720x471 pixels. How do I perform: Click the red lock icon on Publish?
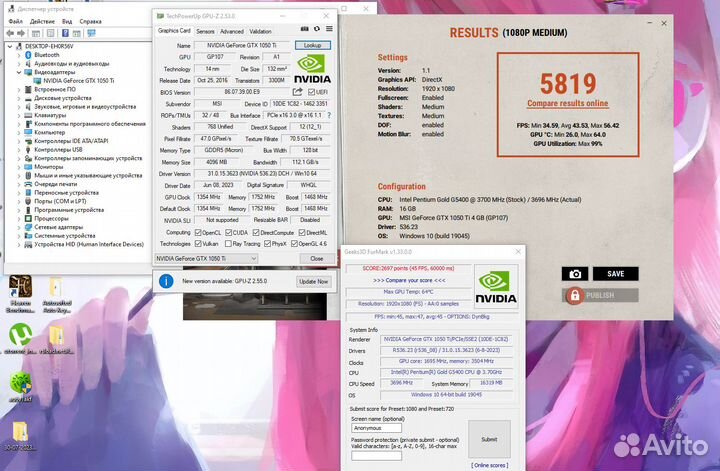[x=574, y=295]
